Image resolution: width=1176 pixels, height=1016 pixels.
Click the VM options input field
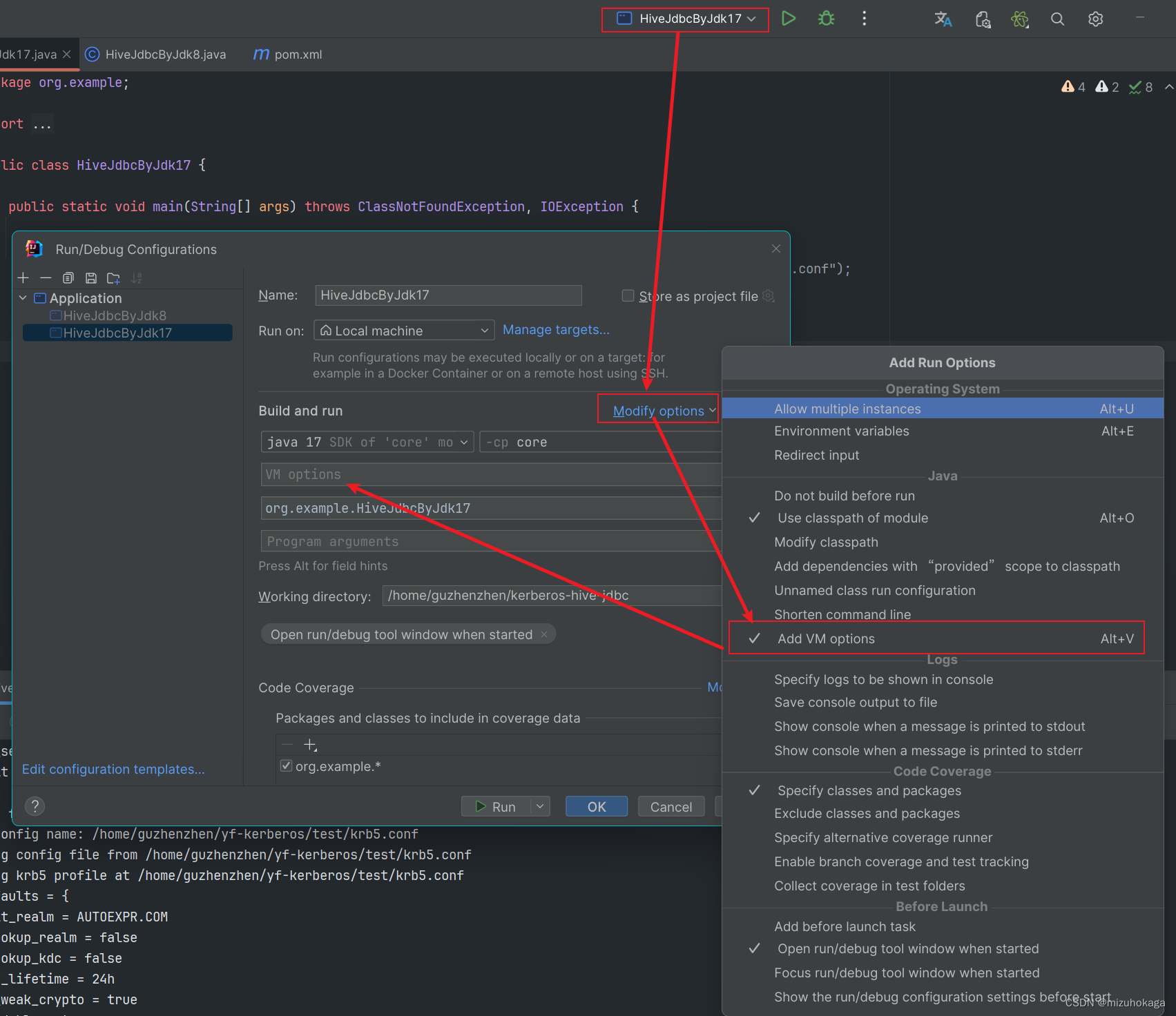pyautogui.click(x=492, y=475)
